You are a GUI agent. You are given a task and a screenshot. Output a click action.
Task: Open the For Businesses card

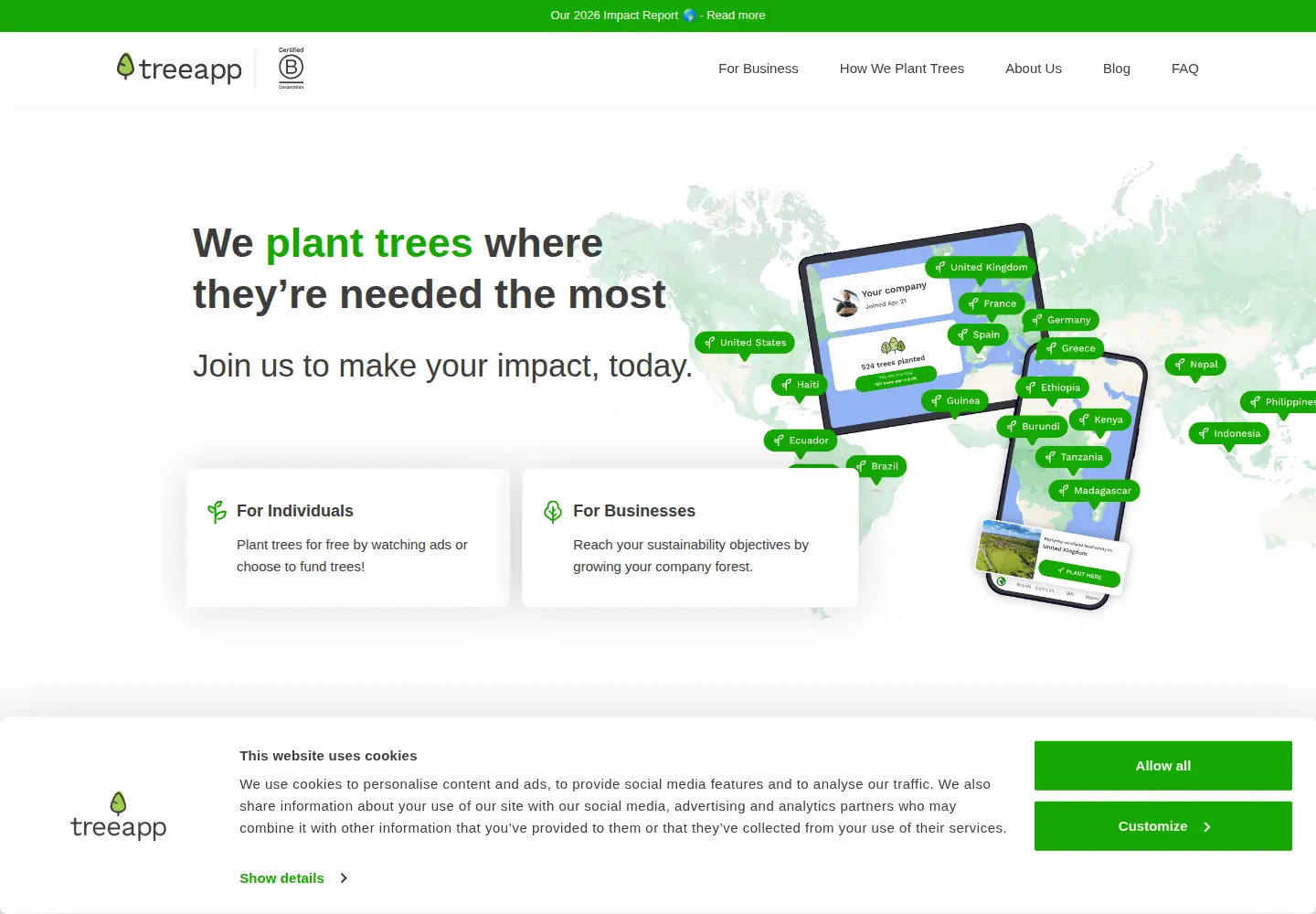(690, 537)
